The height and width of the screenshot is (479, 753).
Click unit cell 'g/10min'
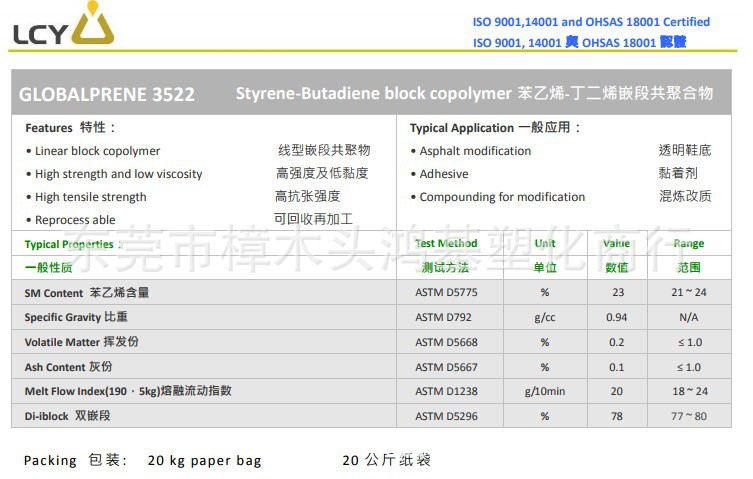coord(545,392)
